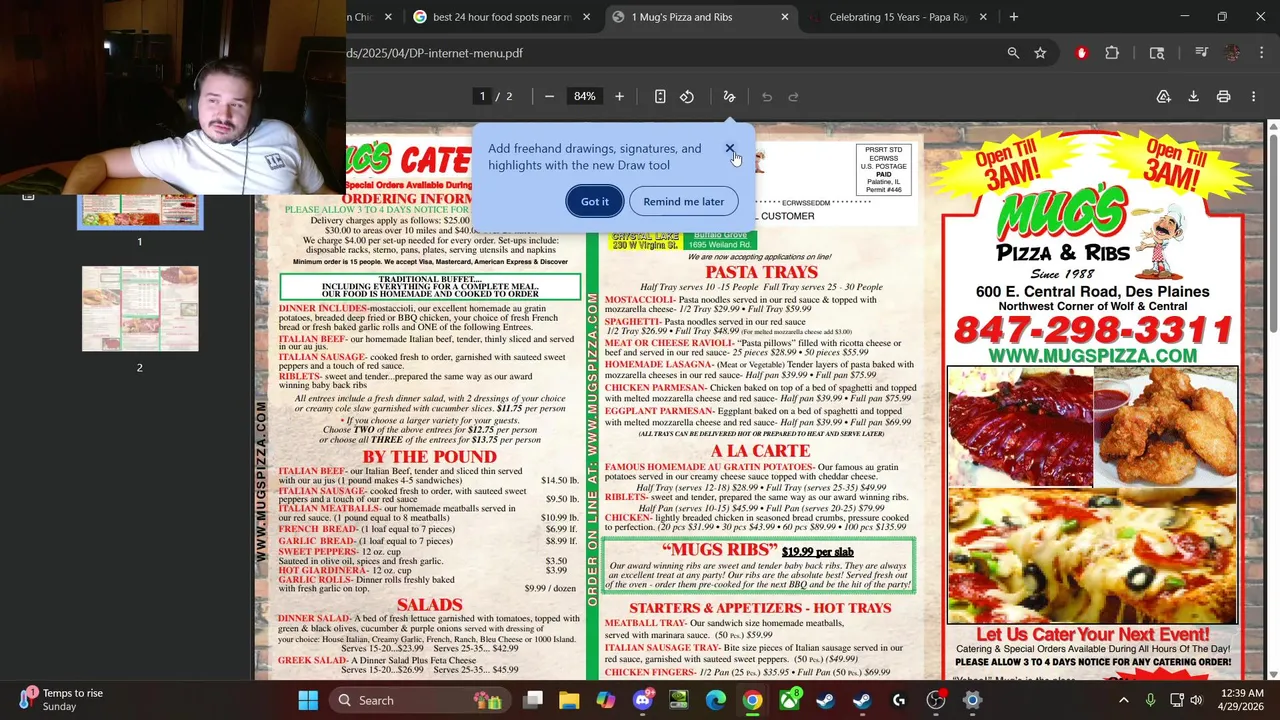Click the 84% zoom level field
The image size is (1280, 720).
(x=584, y=96)
